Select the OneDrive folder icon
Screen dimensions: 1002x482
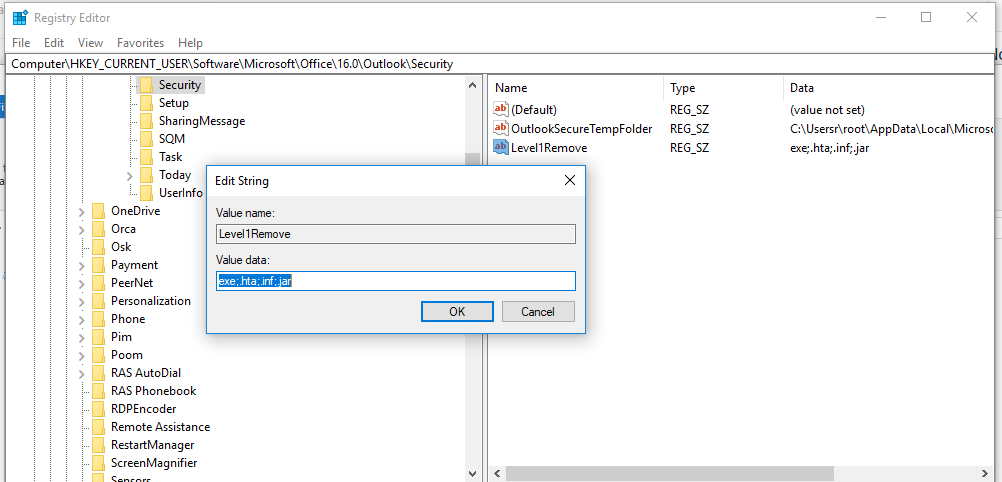tap(98, 211)
